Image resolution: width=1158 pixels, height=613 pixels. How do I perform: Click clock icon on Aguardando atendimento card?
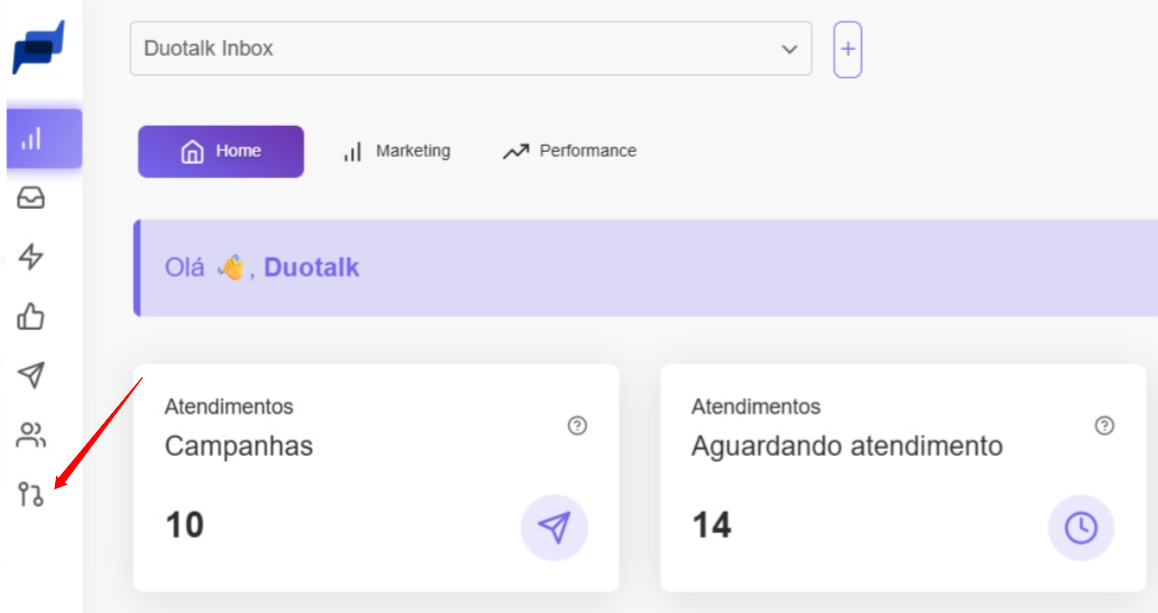(1081, 527)
